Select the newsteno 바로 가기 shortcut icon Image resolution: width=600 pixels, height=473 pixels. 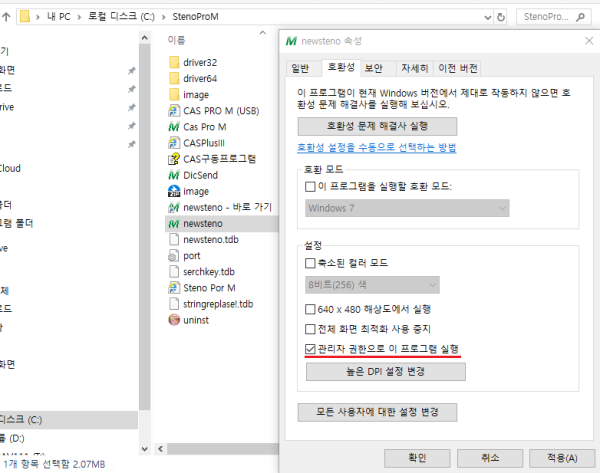pos(173,207)
